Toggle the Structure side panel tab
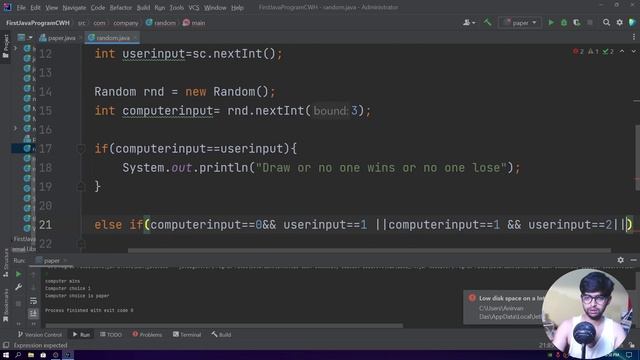Screen dimensions: 640x360 (x=6, y=262)
